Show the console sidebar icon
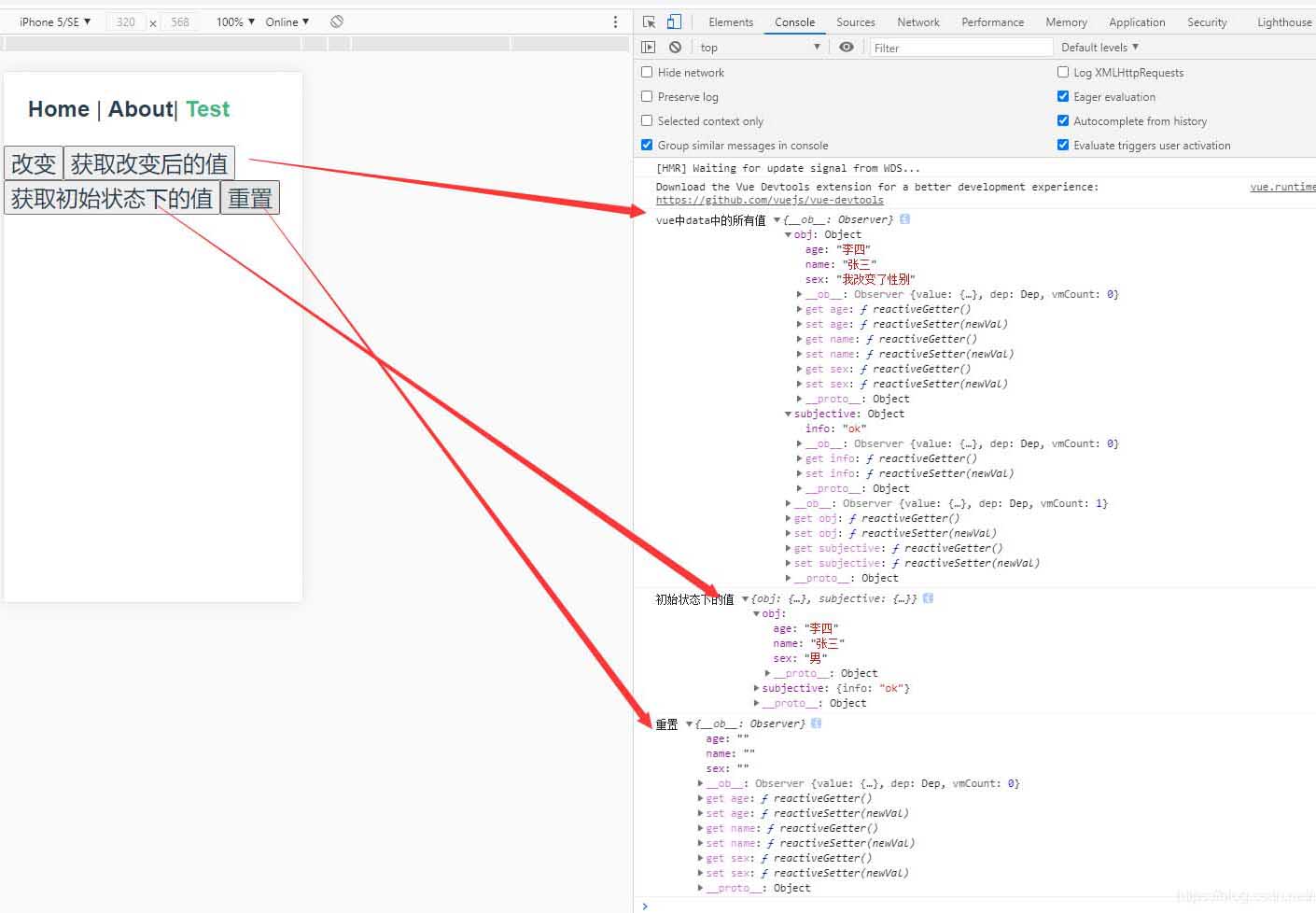This screenshot has width=1316, height=913. (x=649, y=47)
